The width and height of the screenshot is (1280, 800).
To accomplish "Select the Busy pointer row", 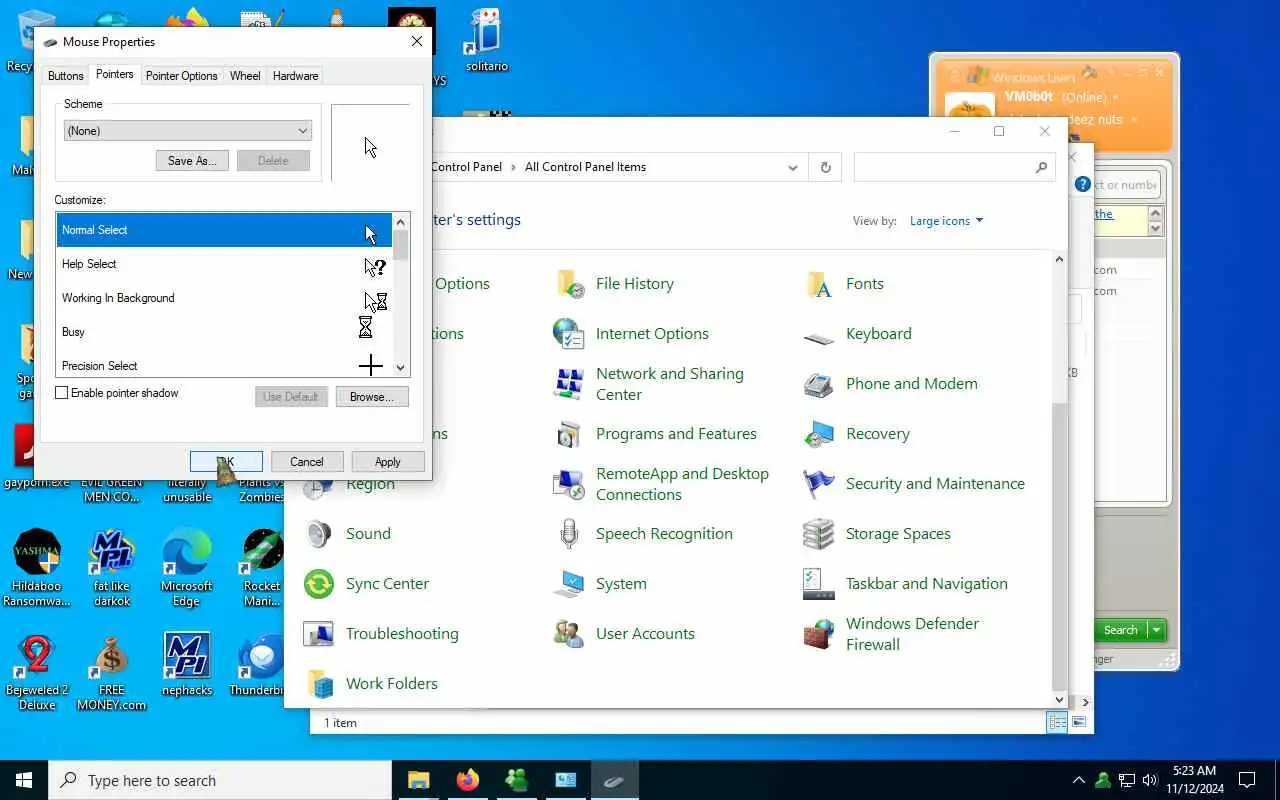I will [224, 332].
